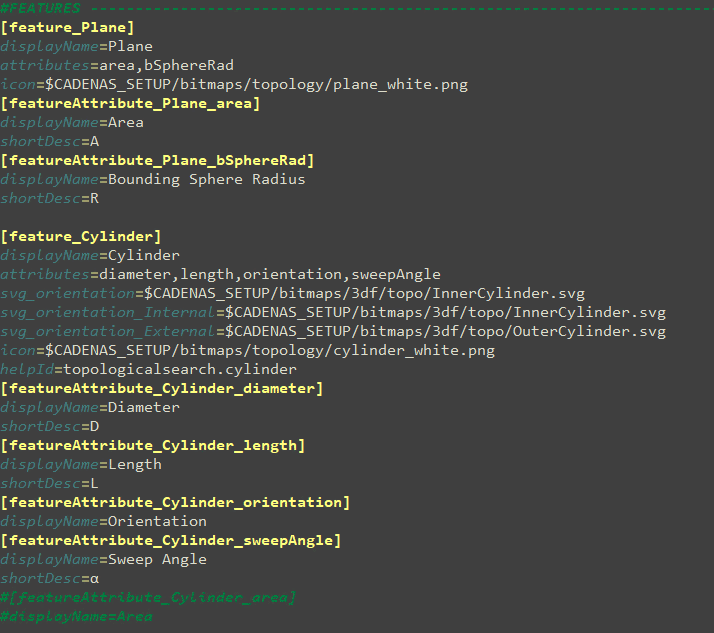Click the [feature_Cylinder] section header

[80, 237]
